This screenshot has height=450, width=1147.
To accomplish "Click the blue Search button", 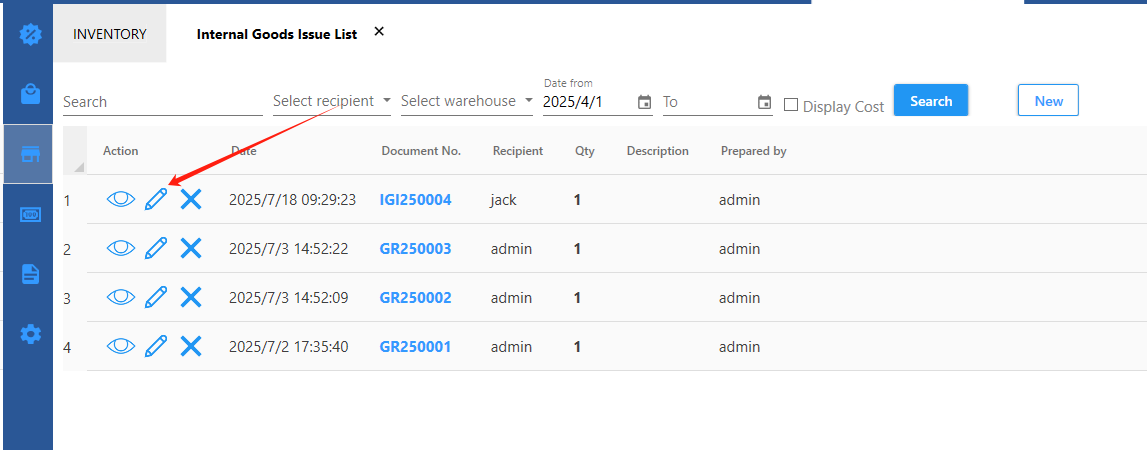I will click(930, 101).
